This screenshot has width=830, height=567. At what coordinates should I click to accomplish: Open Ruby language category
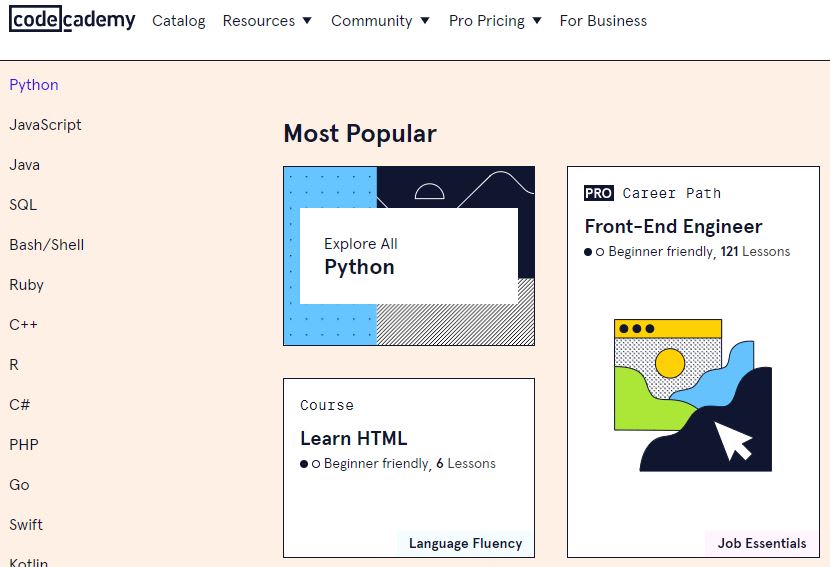26,285
